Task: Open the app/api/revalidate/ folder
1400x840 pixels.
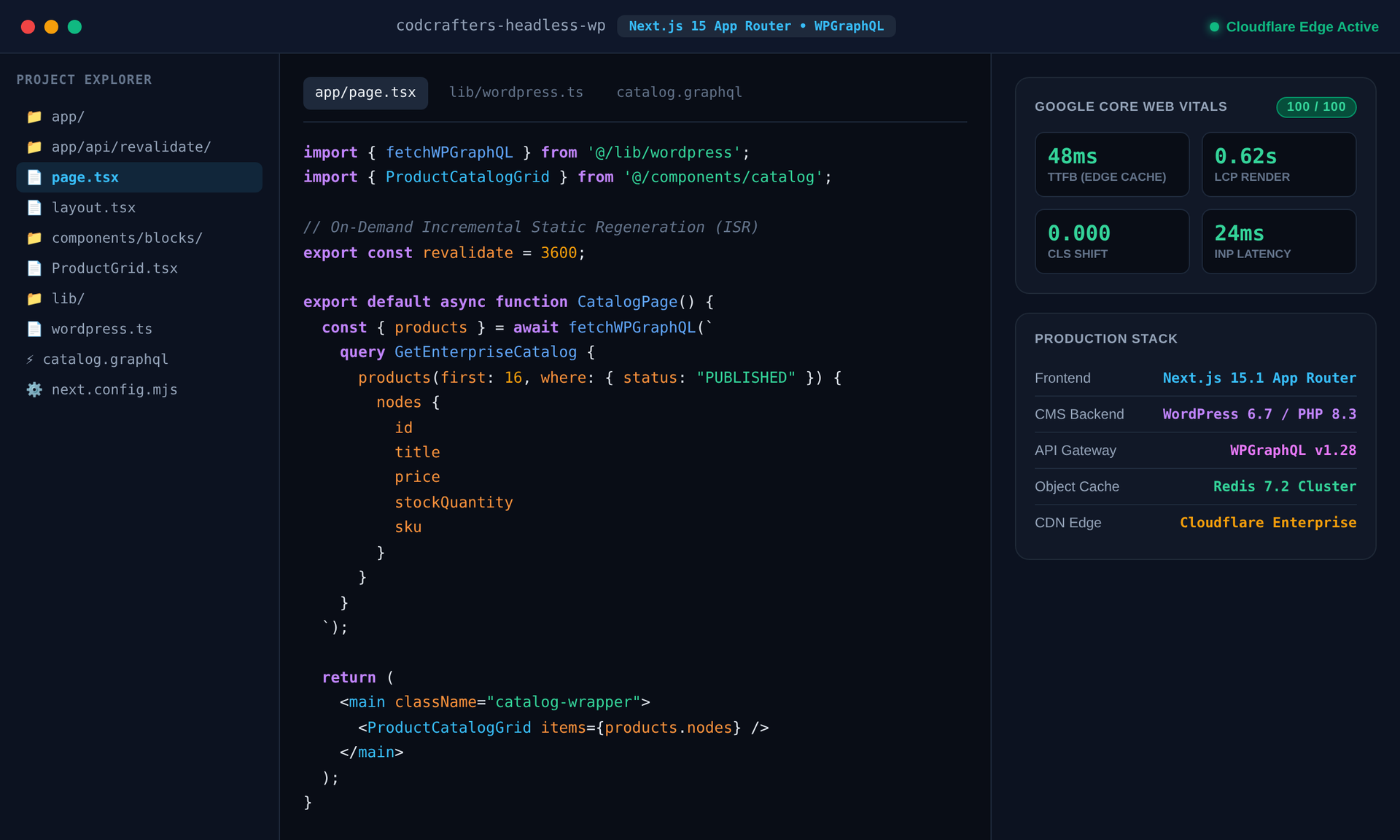Action: click(x=139, y=147)
